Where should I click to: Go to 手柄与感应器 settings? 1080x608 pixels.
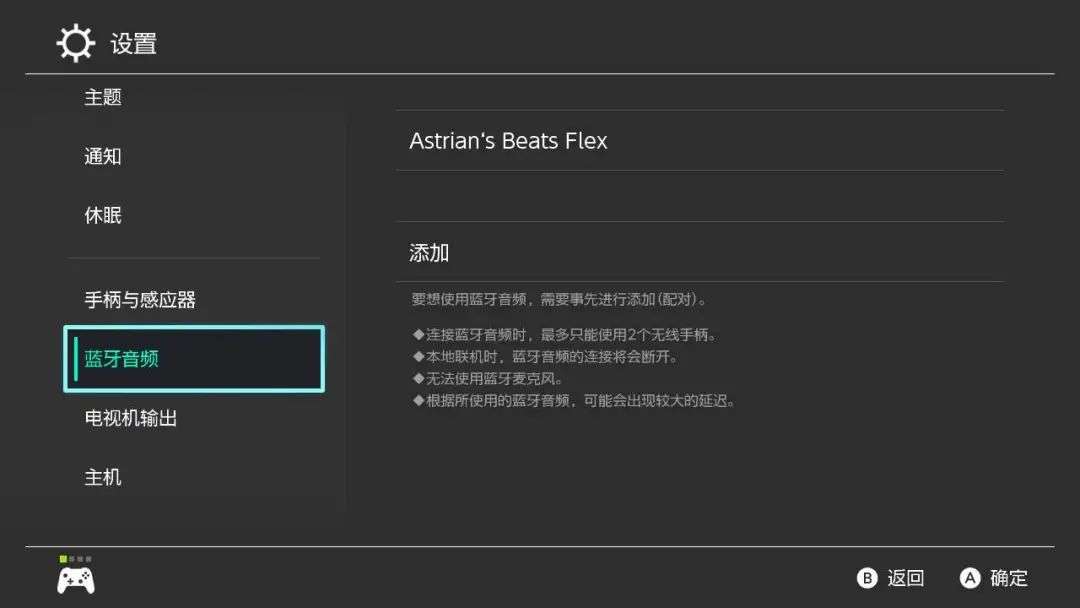[x=140, y=300]
